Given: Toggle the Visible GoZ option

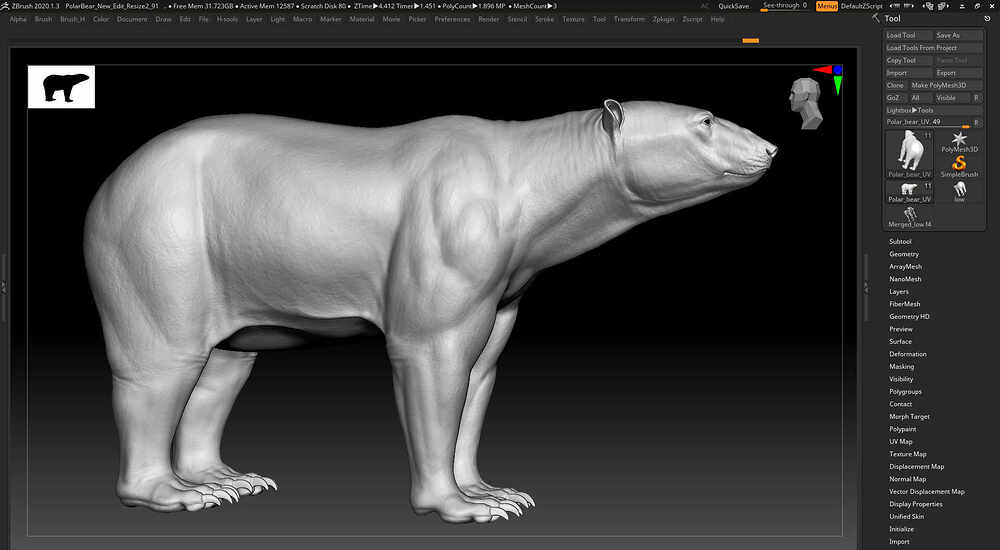Looking at the screenshot, I should [x=950, y=98].
